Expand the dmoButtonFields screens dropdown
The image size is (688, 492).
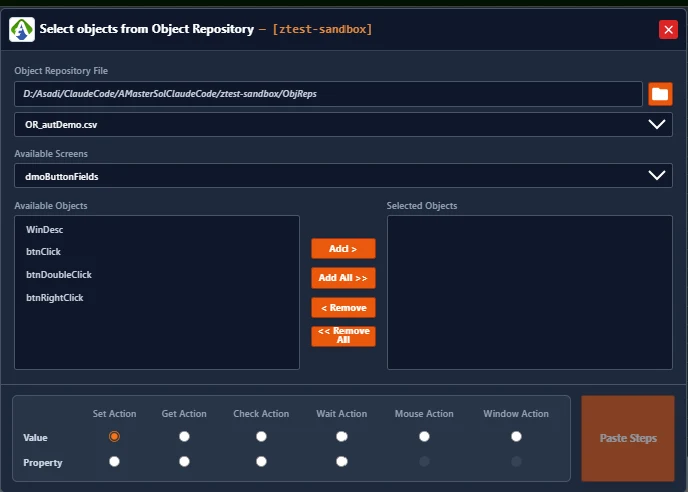[343, 176]
